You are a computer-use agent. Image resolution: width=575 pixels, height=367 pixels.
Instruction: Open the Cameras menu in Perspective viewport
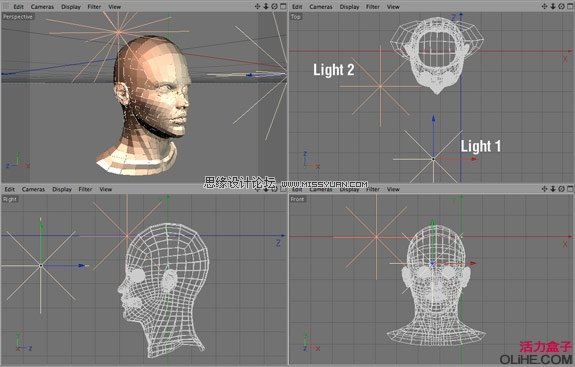coord(42,7)
